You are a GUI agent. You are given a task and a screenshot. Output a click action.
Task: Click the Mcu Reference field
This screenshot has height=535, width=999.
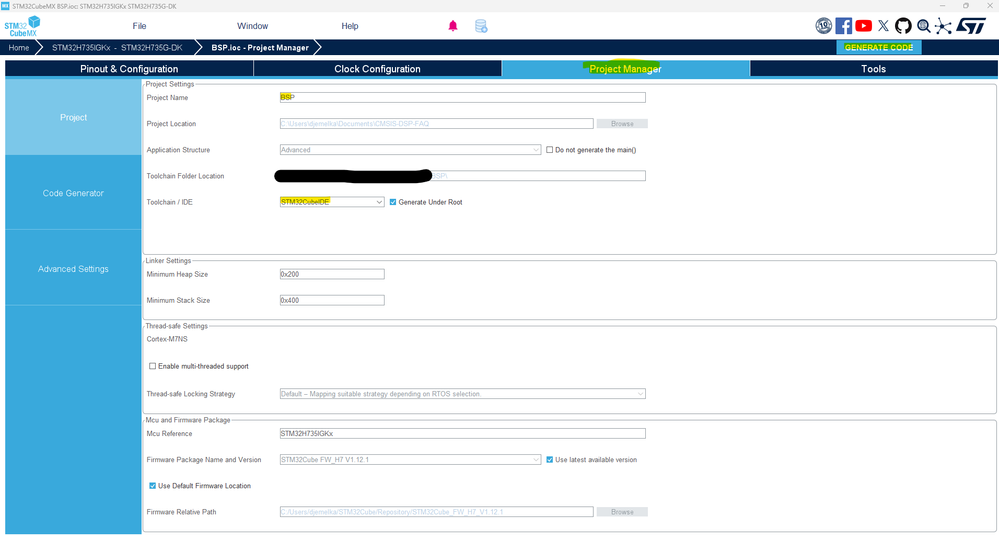click(x=463, y=433)
